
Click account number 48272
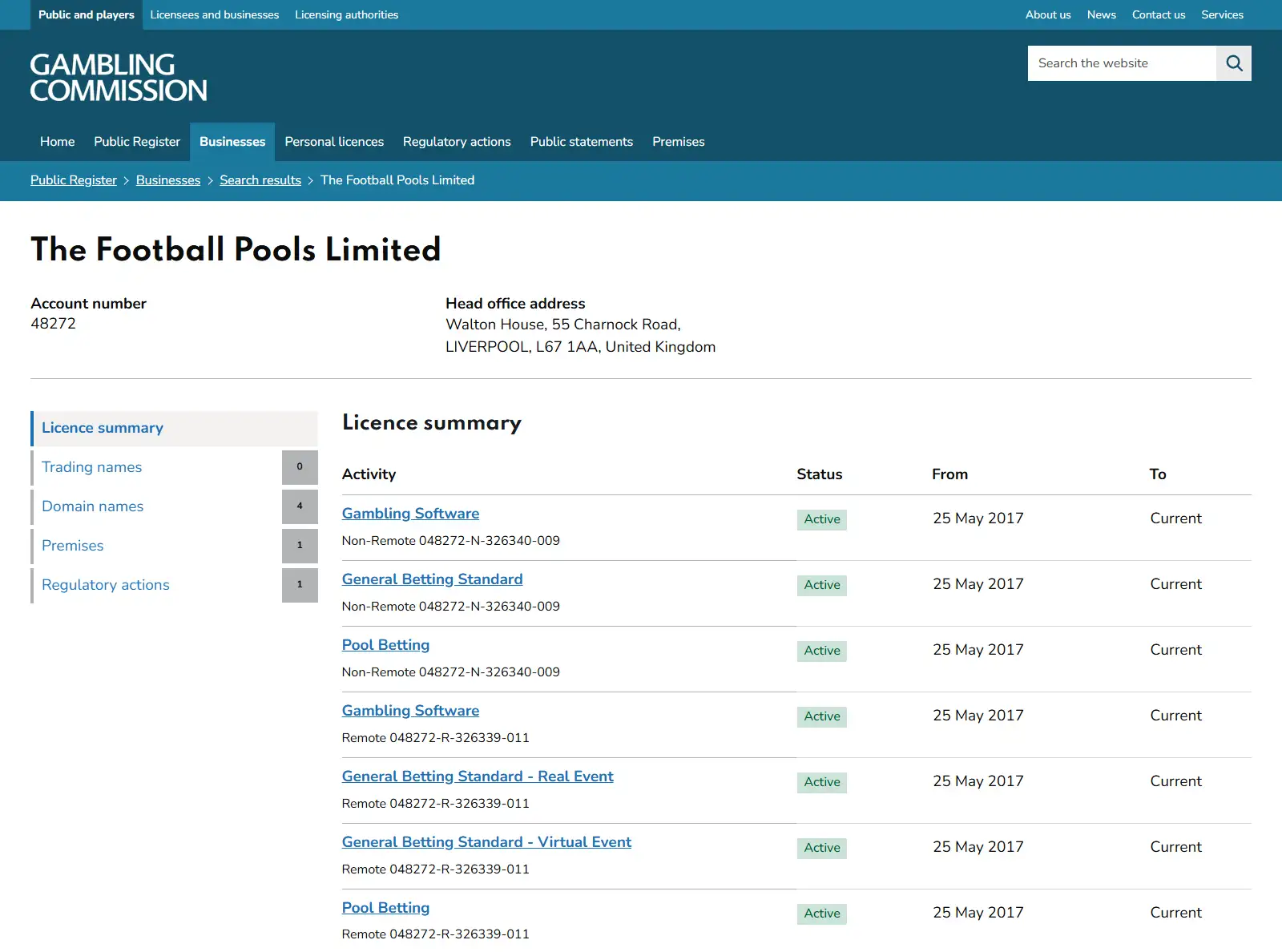point(54,324)
